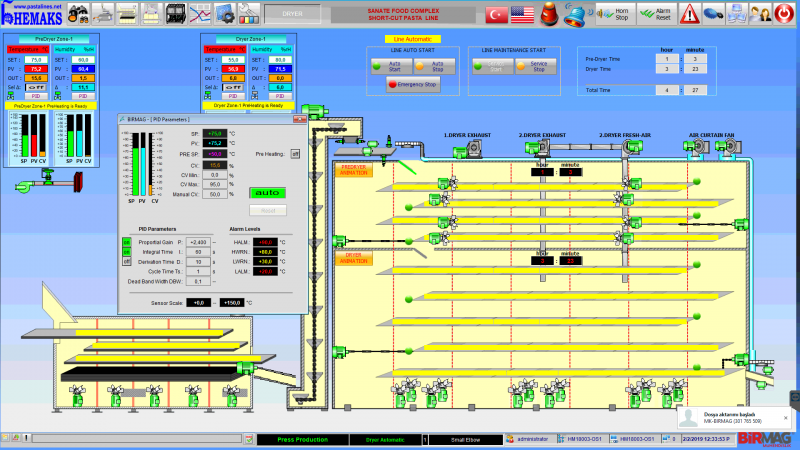This screenshot has height=450, width=800.
Task: Click the line Auto Start button
Action: (x=391, y=66)
